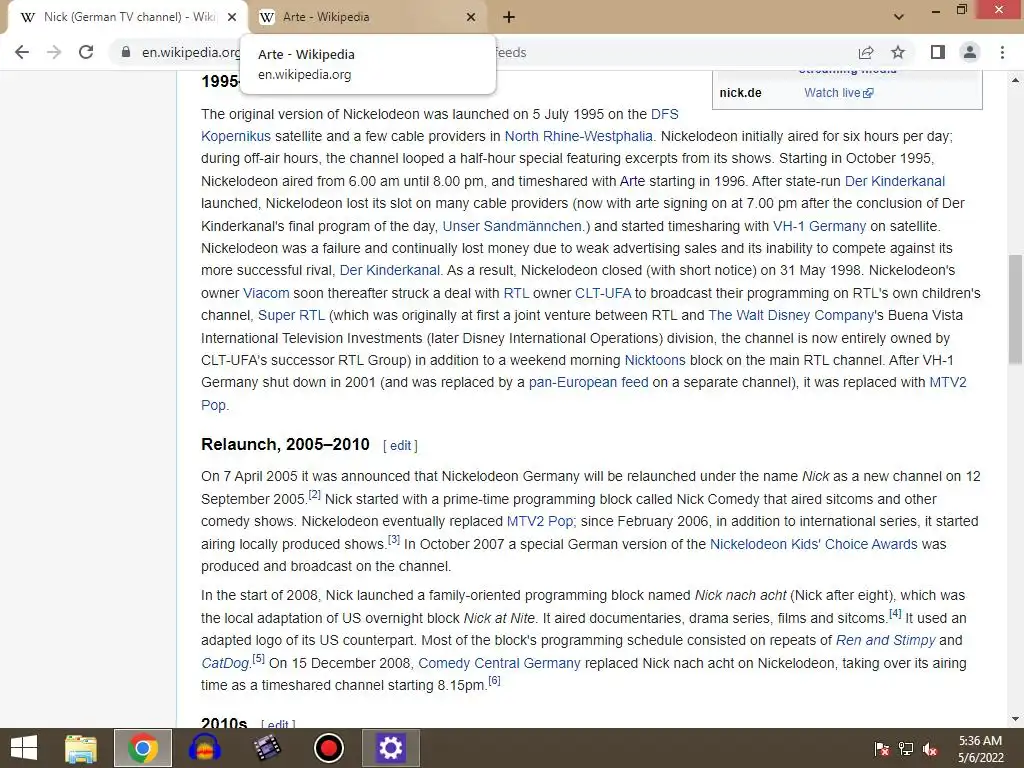Close the Arte - Wikipedia tab
Screen dimensions: 1024x768
[471, 17]
